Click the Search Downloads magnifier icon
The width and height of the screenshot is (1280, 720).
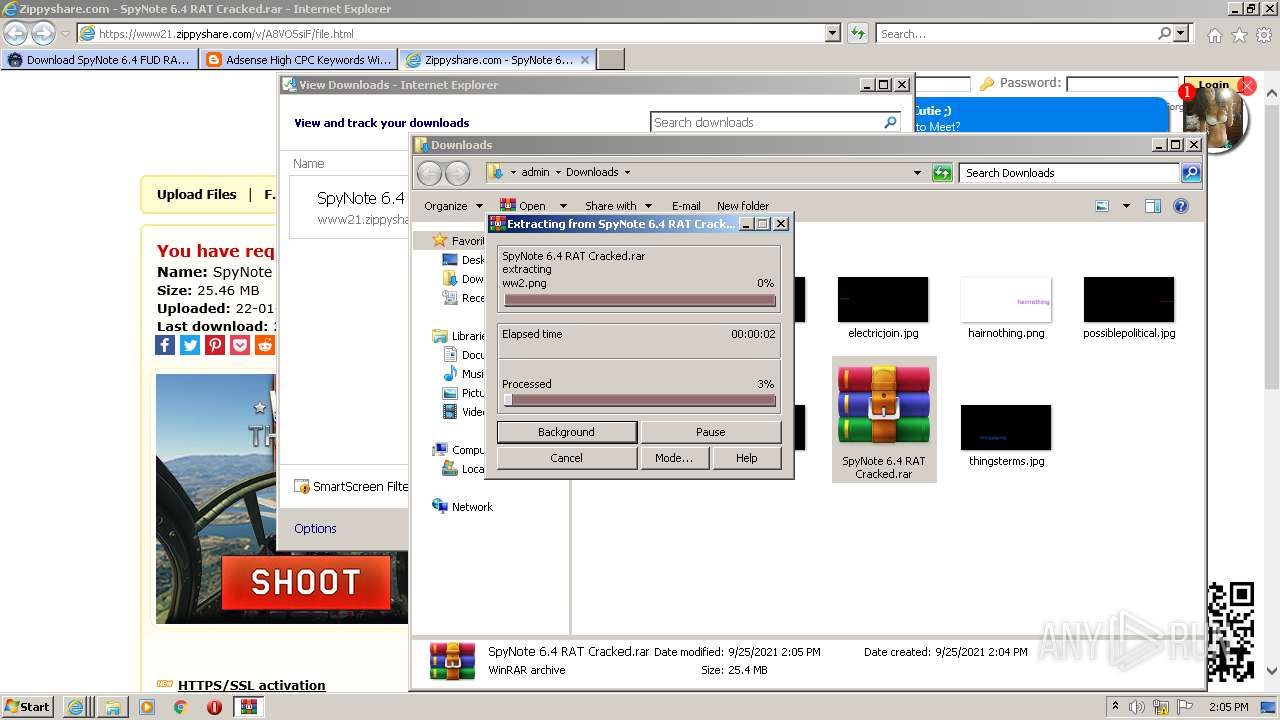click(x=1190, y=173)
